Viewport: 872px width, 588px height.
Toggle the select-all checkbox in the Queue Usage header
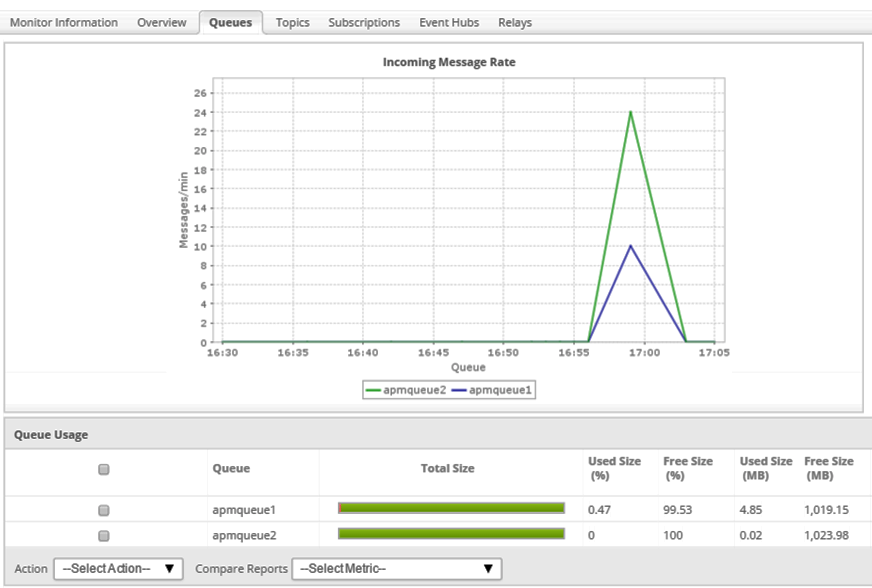(x=103, y=470)
